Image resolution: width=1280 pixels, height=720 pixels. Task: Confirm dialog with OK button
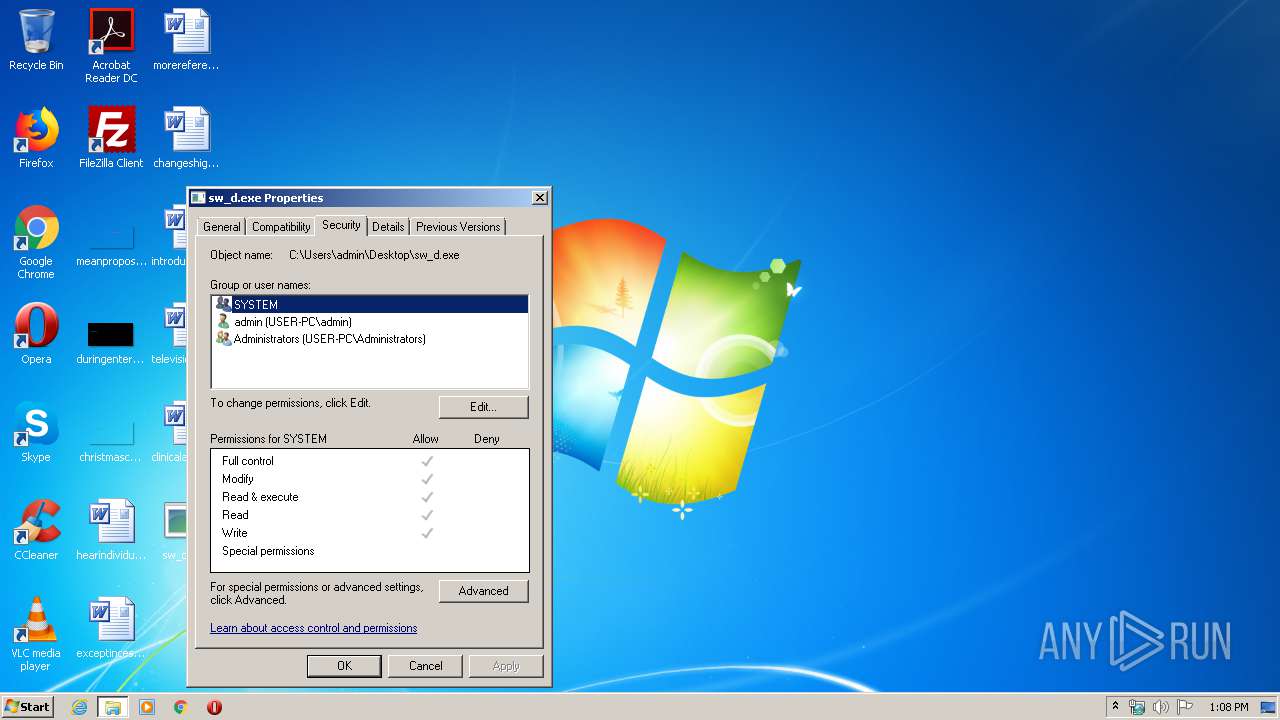click(x=344, y=666)
